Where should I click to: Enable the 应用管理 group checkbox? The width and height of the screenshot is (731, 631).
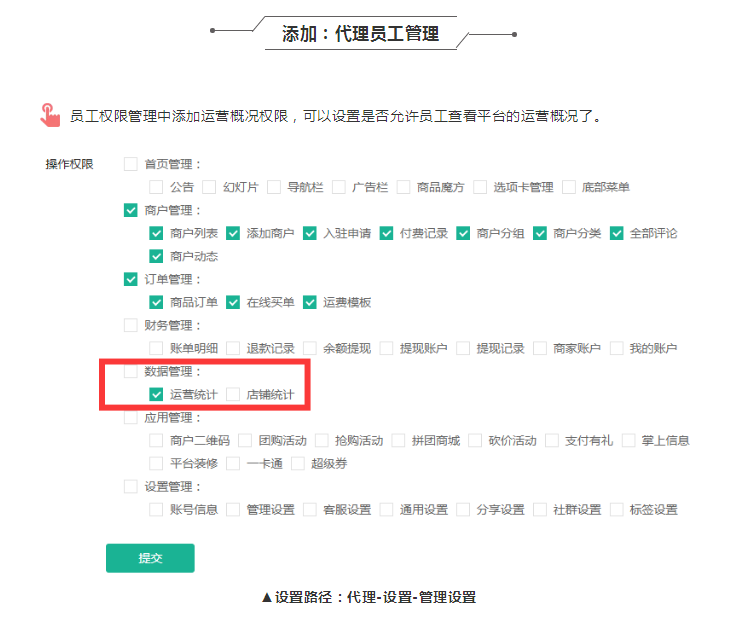pos(131,417)
